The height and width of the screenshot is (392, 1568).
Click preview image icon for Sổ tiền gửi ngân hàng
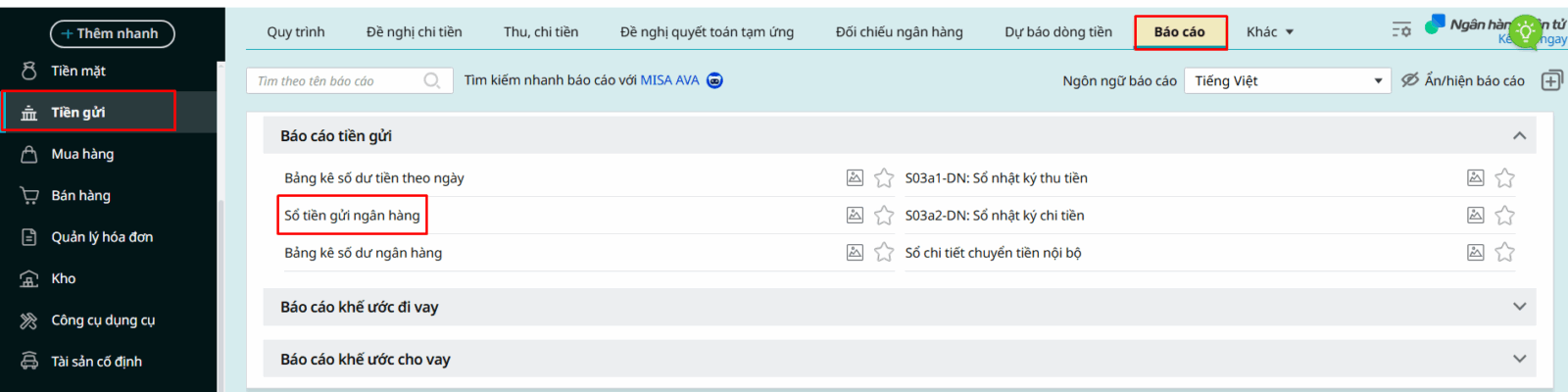point(855,215)
